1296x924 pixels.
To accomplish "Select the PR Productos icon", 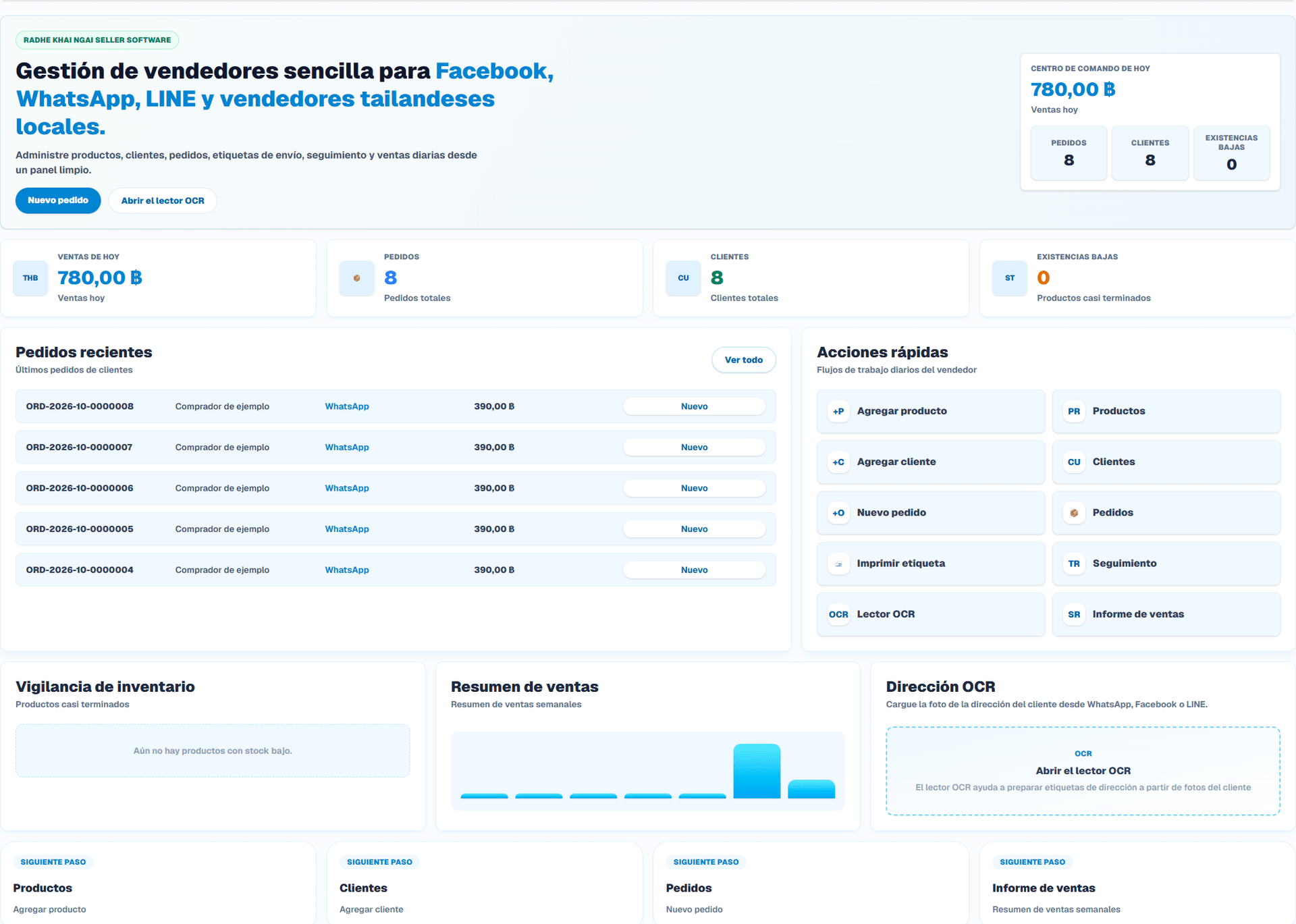I will [x=1074, y=411].
